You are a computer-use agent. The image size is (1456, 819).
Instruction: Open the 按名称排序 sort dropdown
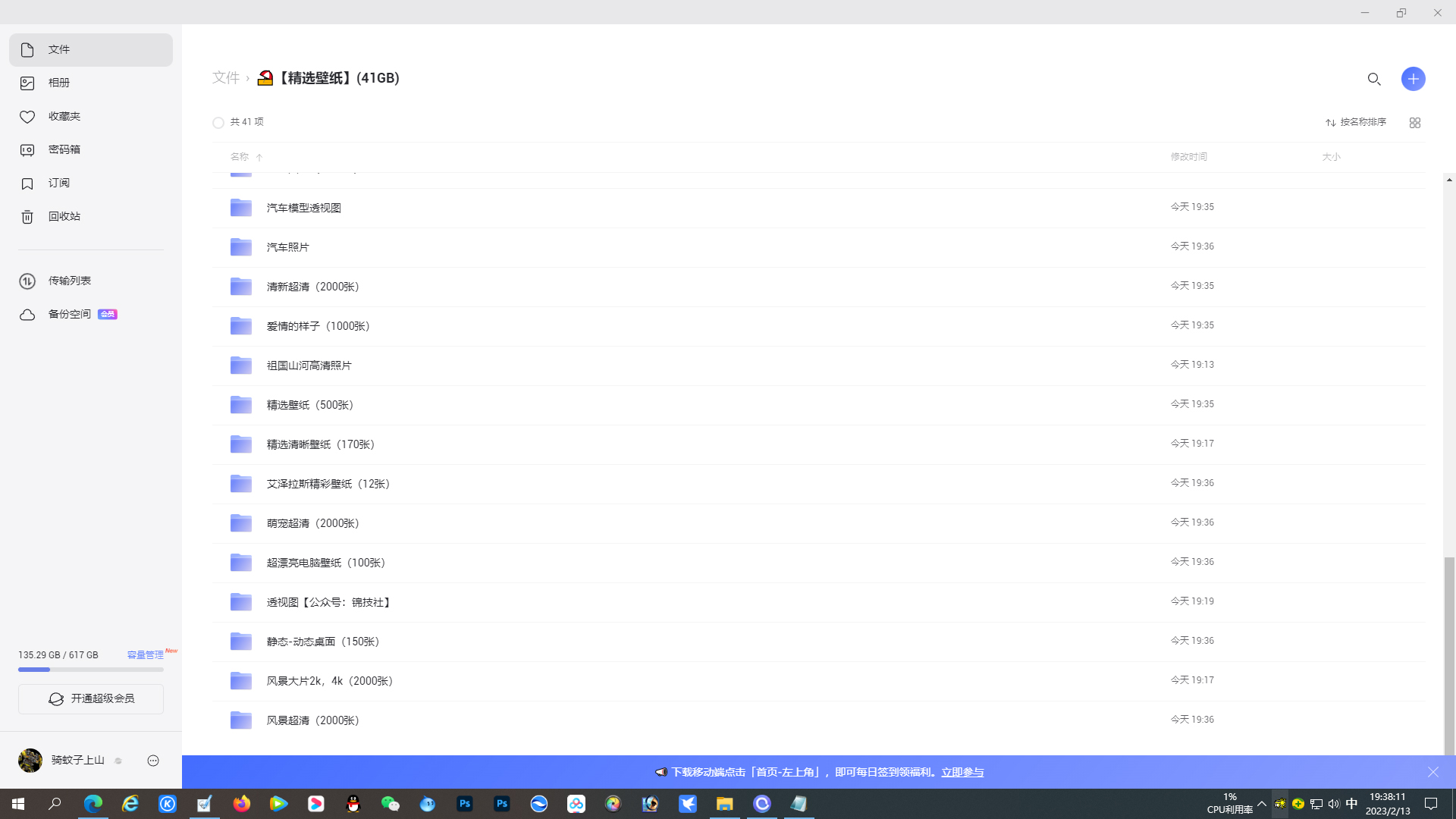pyautogui.click(x=1356, y=122)
